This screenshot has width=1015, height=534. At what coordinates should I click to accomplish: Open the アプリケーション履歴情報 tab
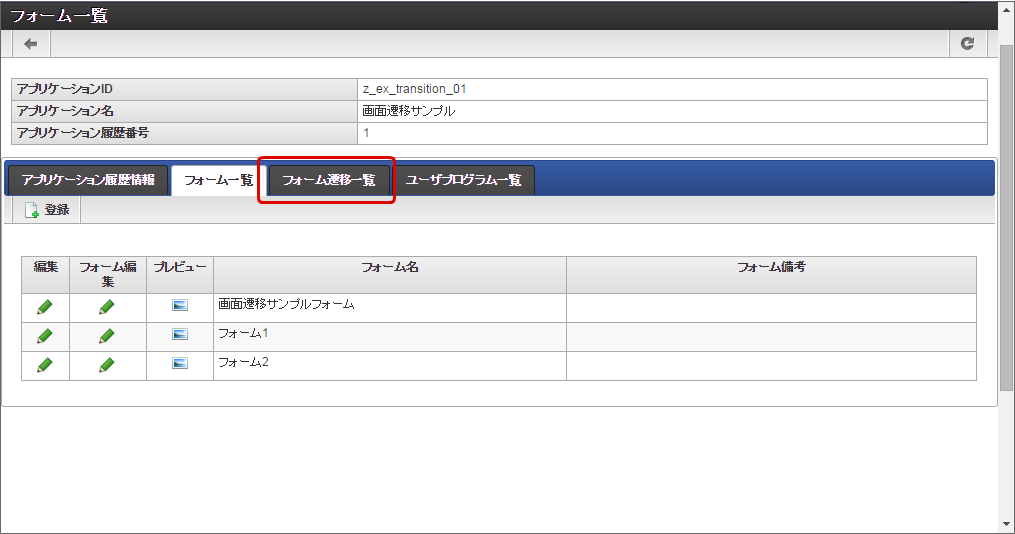pyautogui.click(x=88, y=180)
